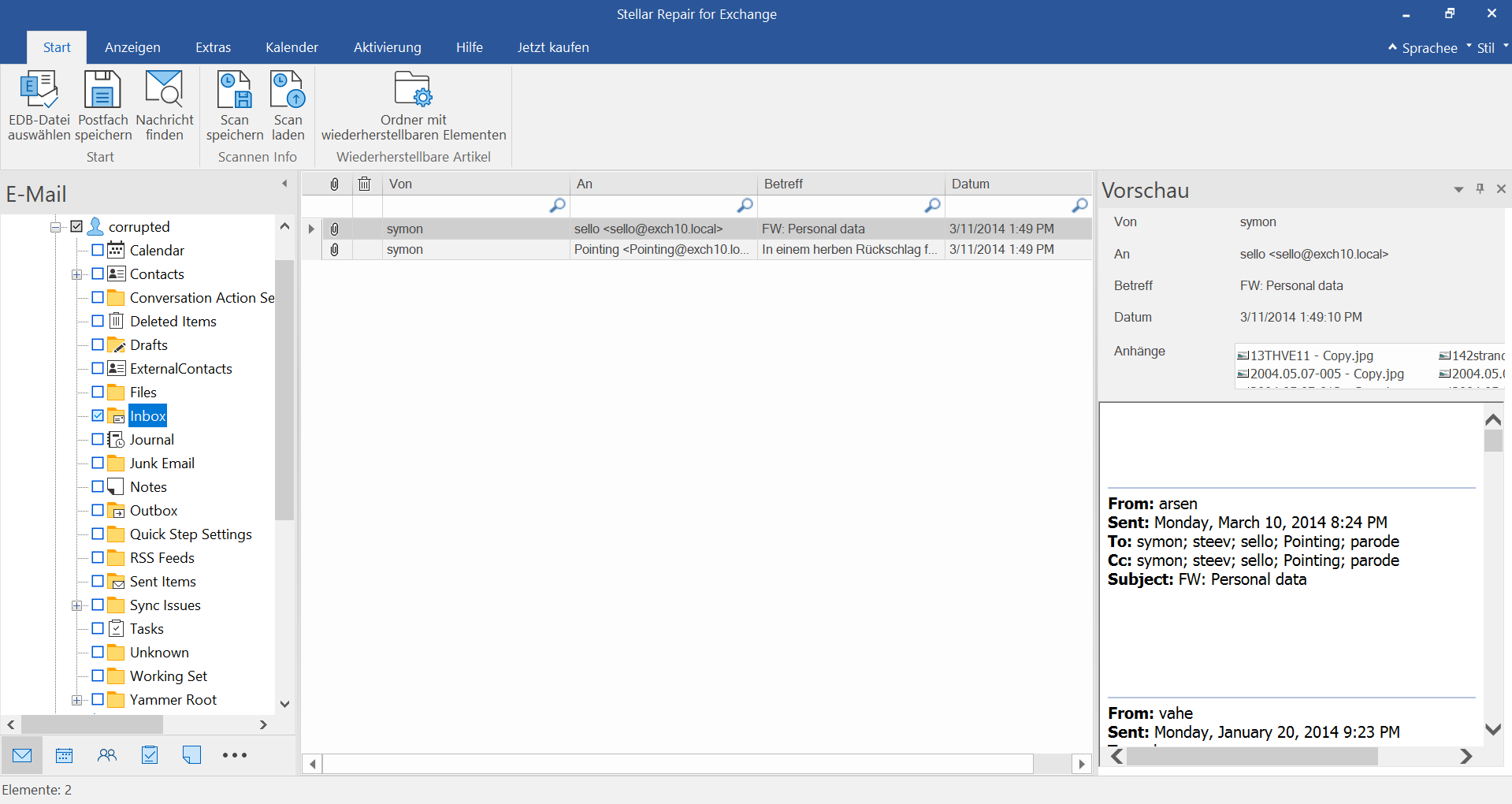Open attachment 13THVE11 - Copy.jpg
Viewport: 1512px width, 804px height.
point(1305,355)
